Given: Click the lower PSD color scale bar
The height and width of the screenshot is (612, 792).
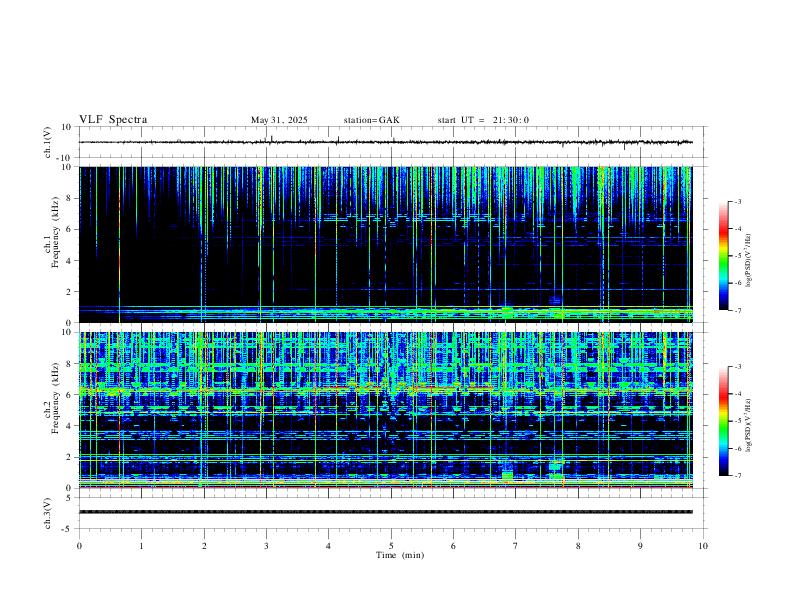Looking at the screenshot, I should [724, 421].
